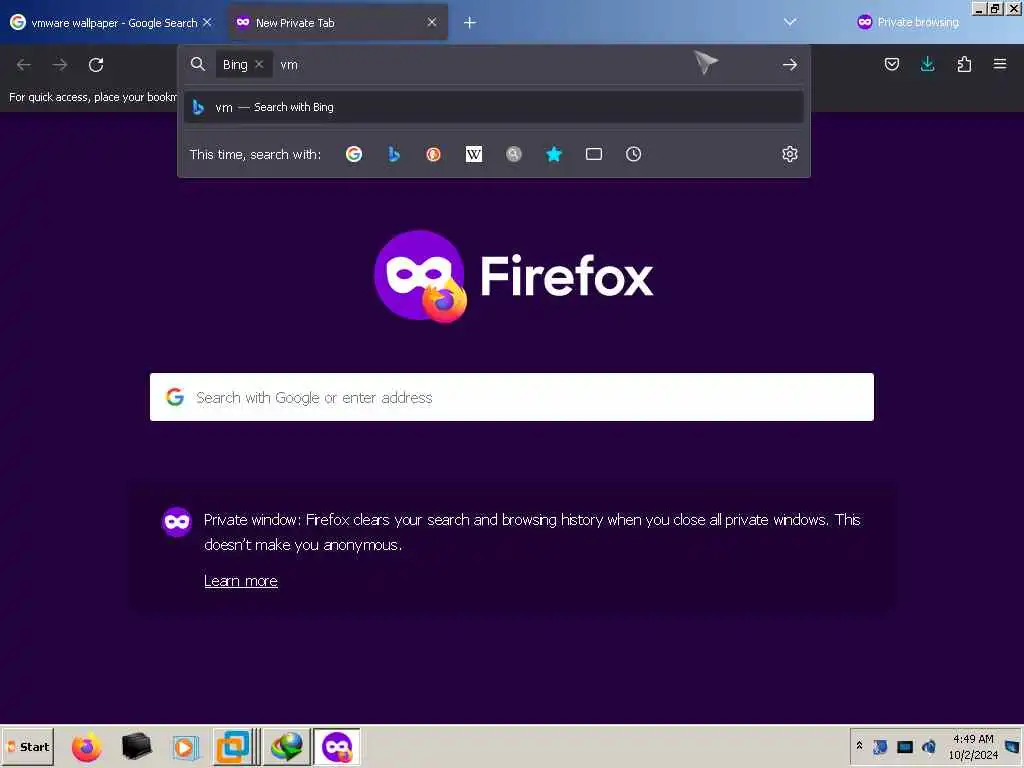Click the Private browsing indicator
Image resolution: width=1024 pixels, height=768 pixels.
click(908, 22)
